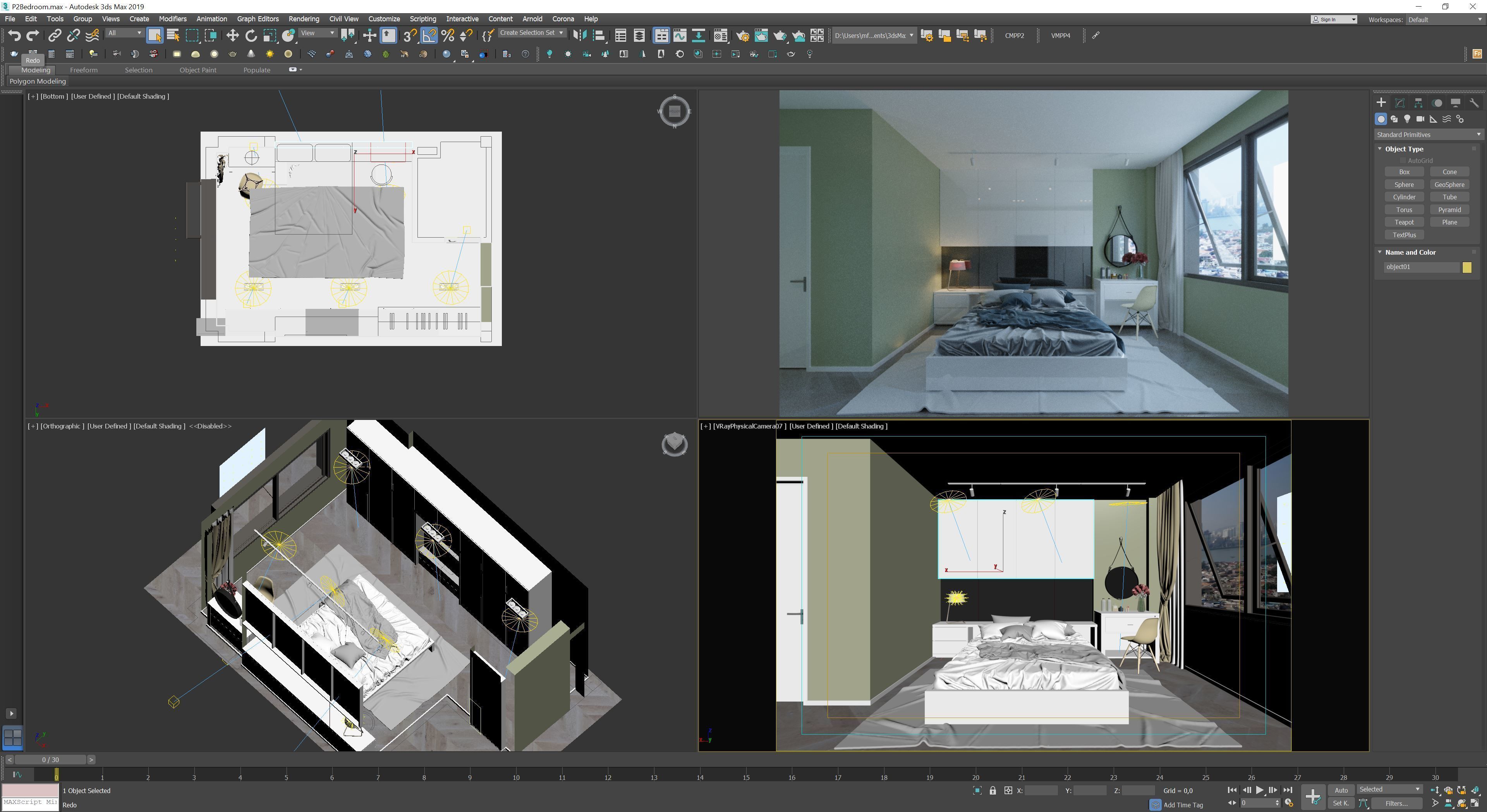Switch to the Freeform ribbon tab
Image resolution: width=1487 pixels, height=812 pixels.
coord(84,70)
